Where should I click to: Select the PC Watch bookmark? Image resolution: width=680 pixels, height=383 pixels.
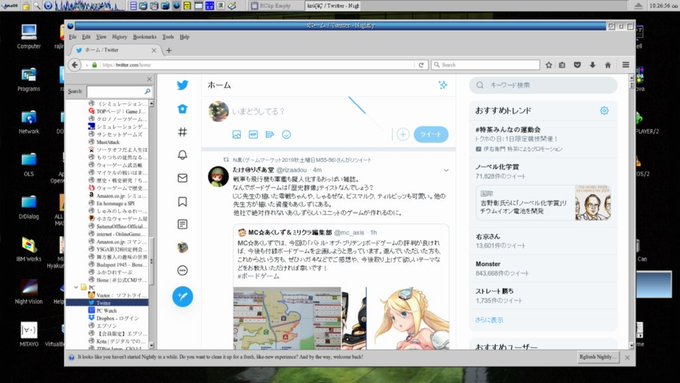coord(107,311)
